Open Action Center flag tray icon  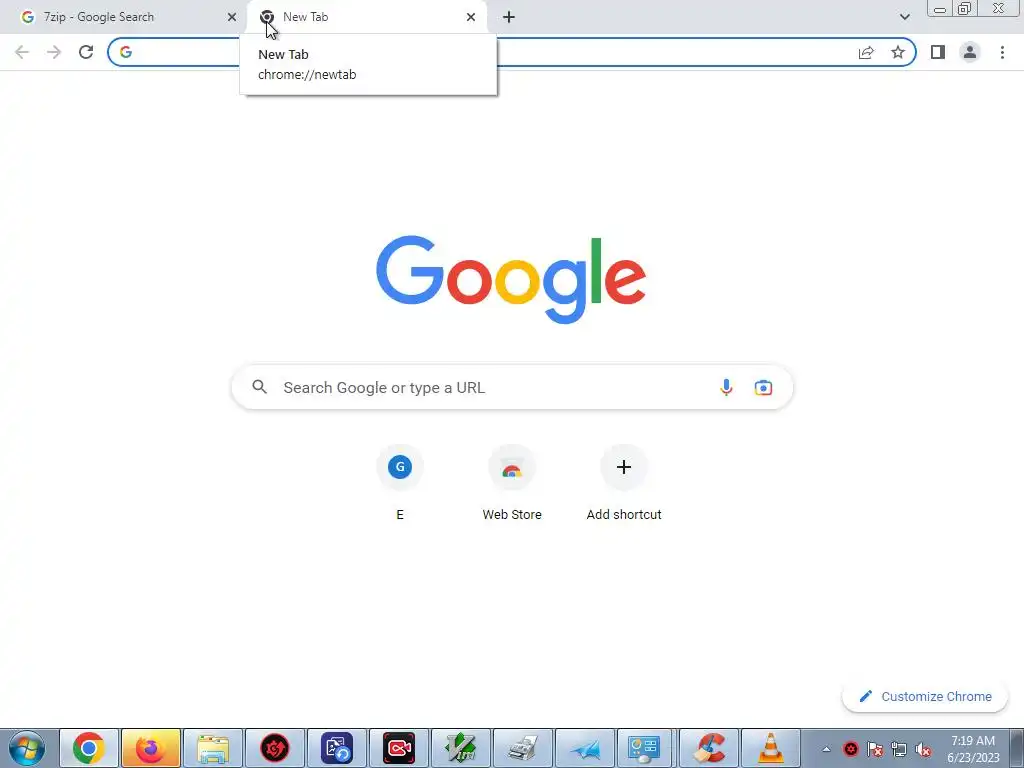pos(875,749)
